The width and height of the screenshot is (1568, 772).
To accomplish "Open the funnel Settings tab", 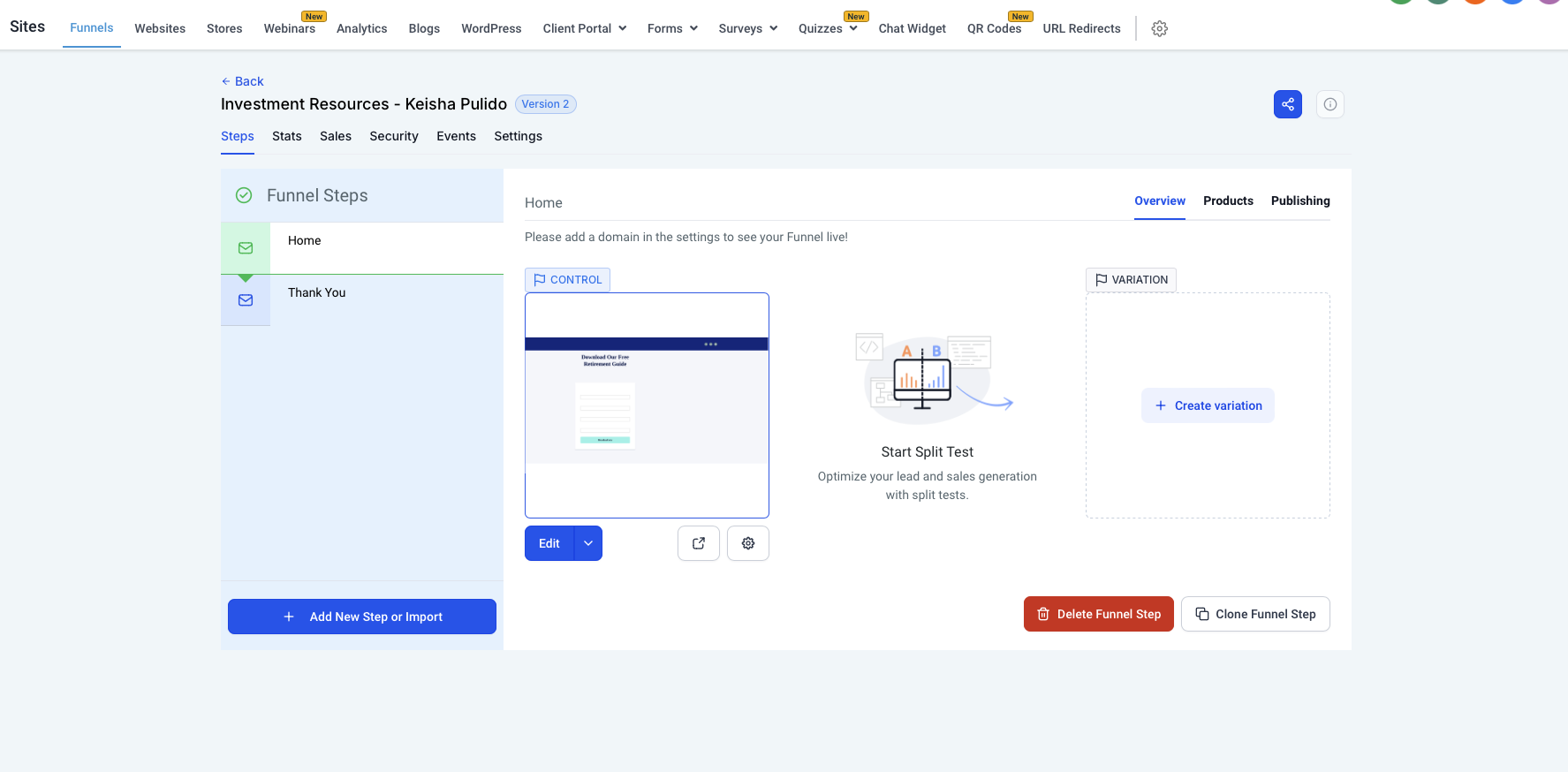I will click(519, 136).
